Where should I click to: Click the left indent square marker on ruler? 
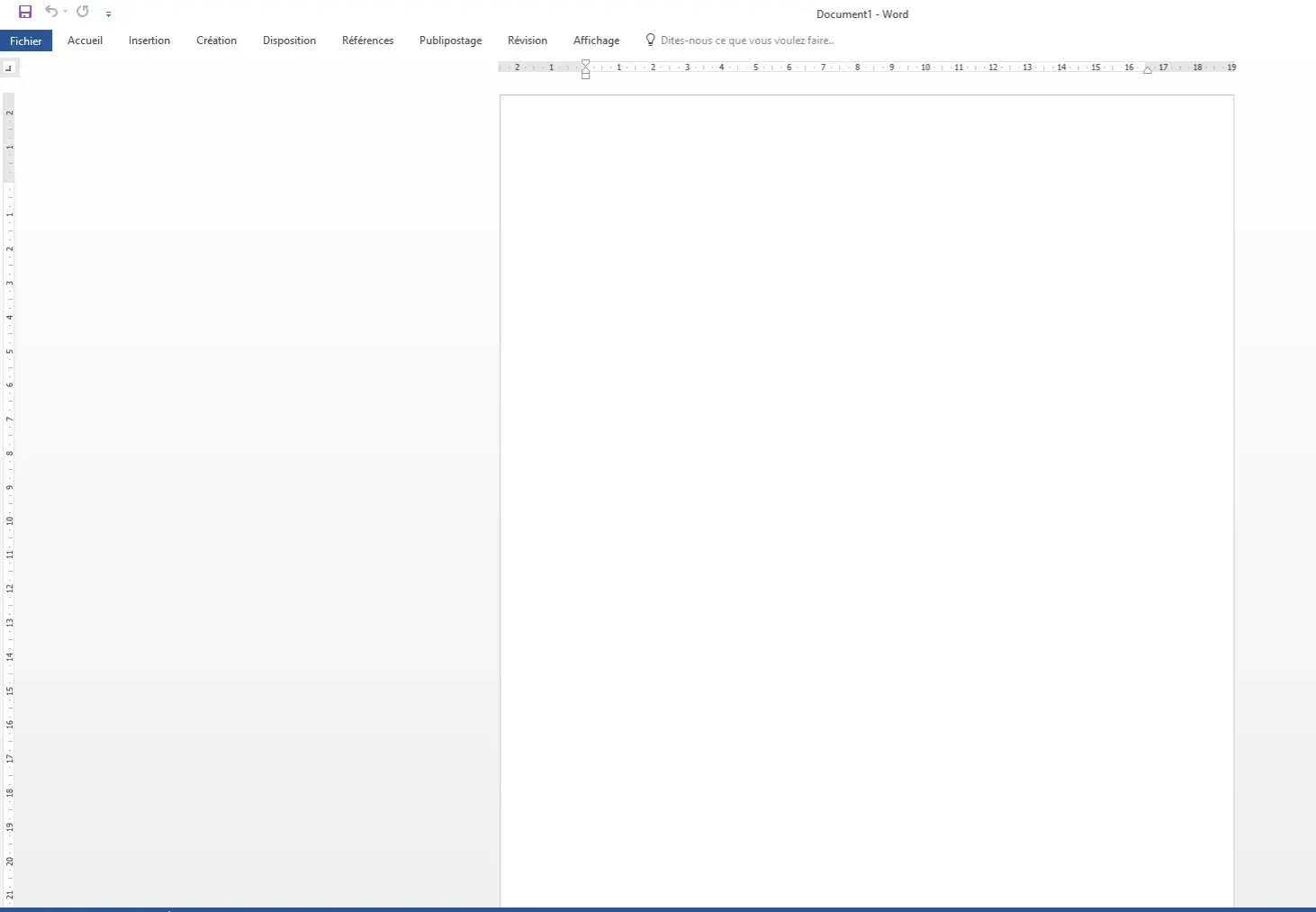point(586,76)
